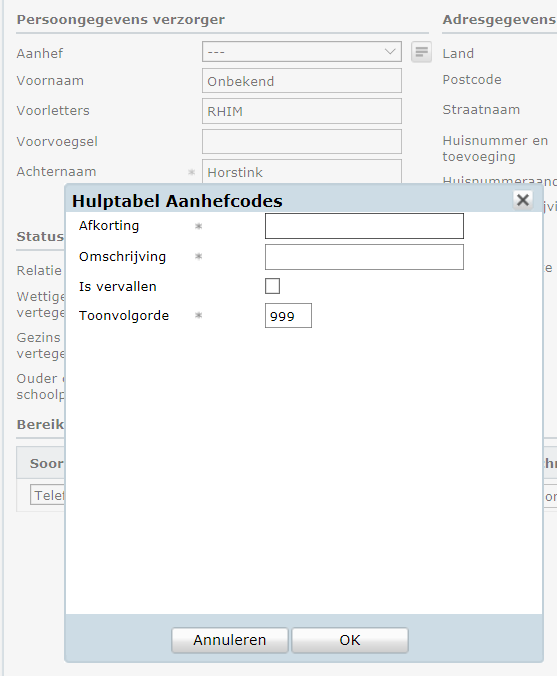Click the Persoongegevens verzorger section heading
This screenshot has height=676, width=557.
pos(121,20)
